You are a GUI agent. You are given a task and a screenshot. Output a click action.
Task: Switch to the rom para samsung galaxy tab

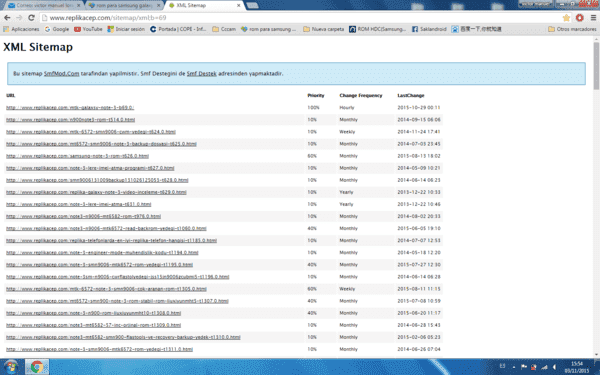click(123, 5)
